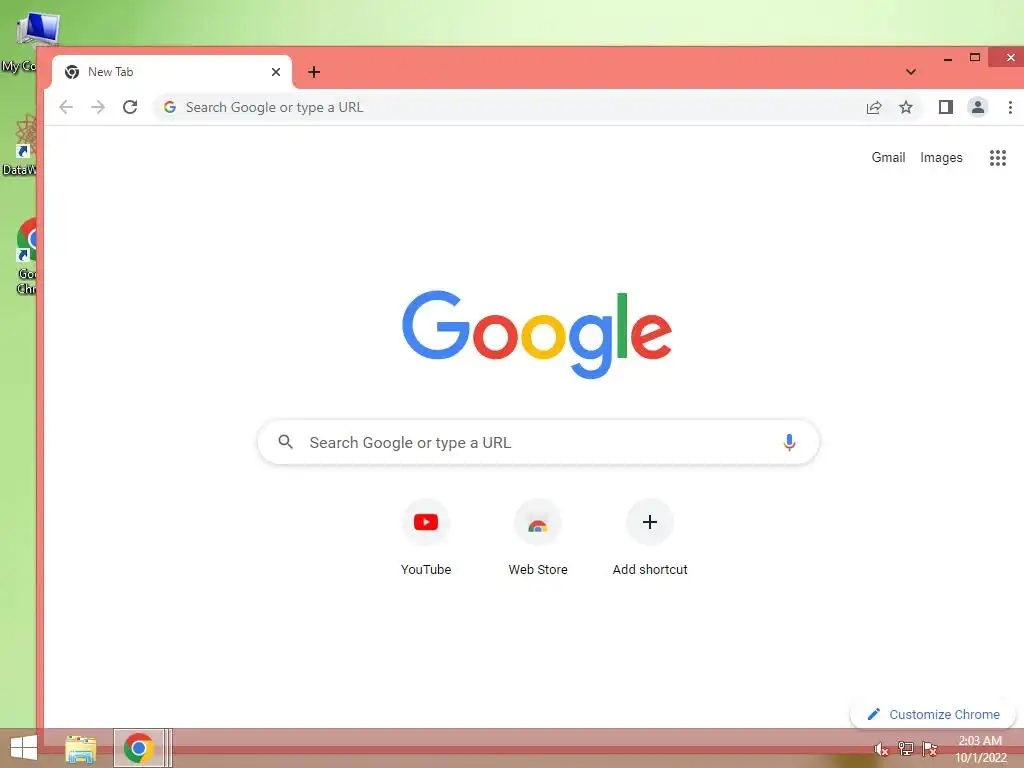Image resolution: width=1024 pixels, height=768 pixels.
Task: Open the network tray icon
Action: pos(906,748)
